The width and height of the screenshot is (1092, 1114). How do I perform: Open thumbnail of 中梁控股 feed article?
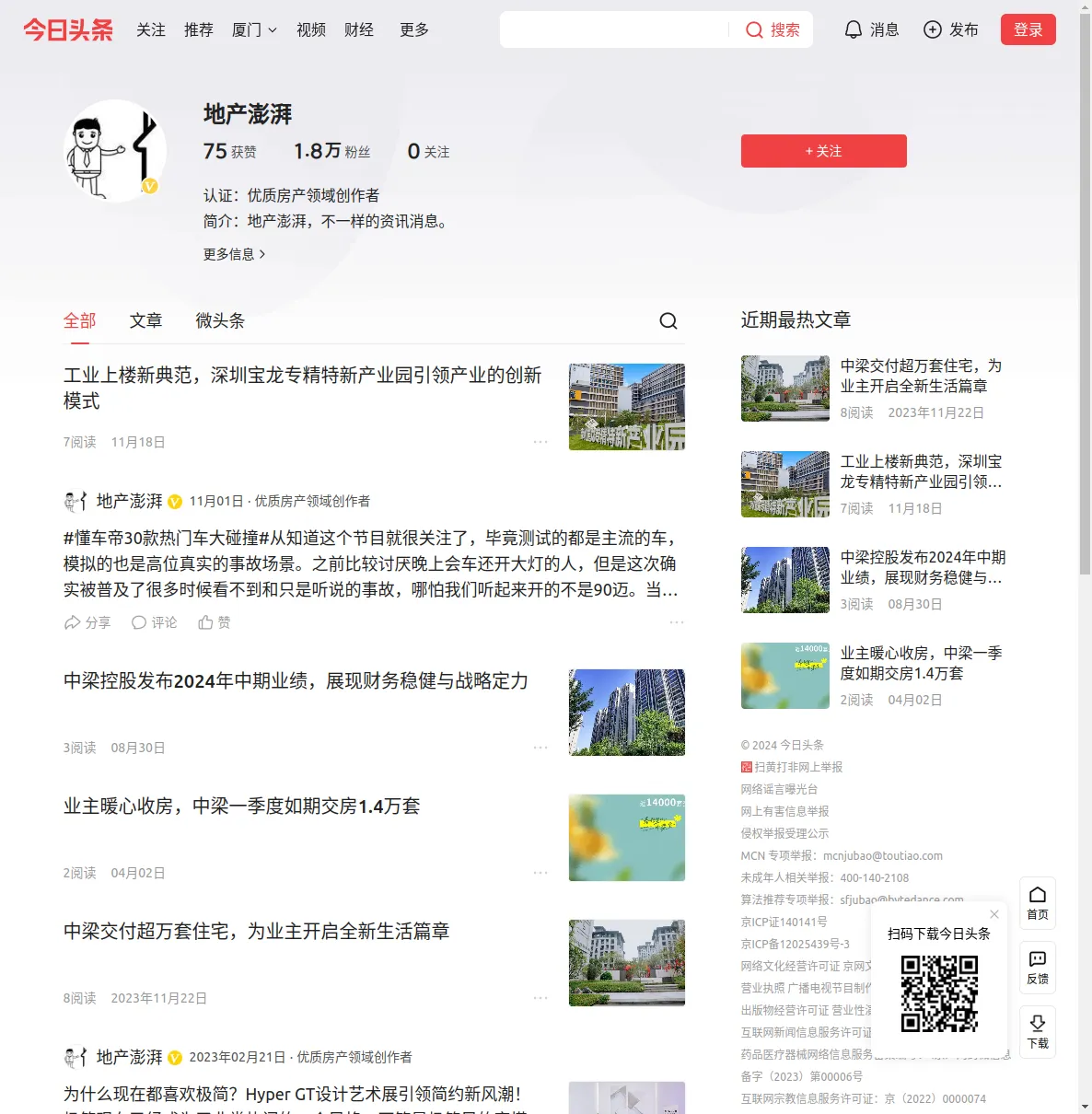[x=627, y=713]
